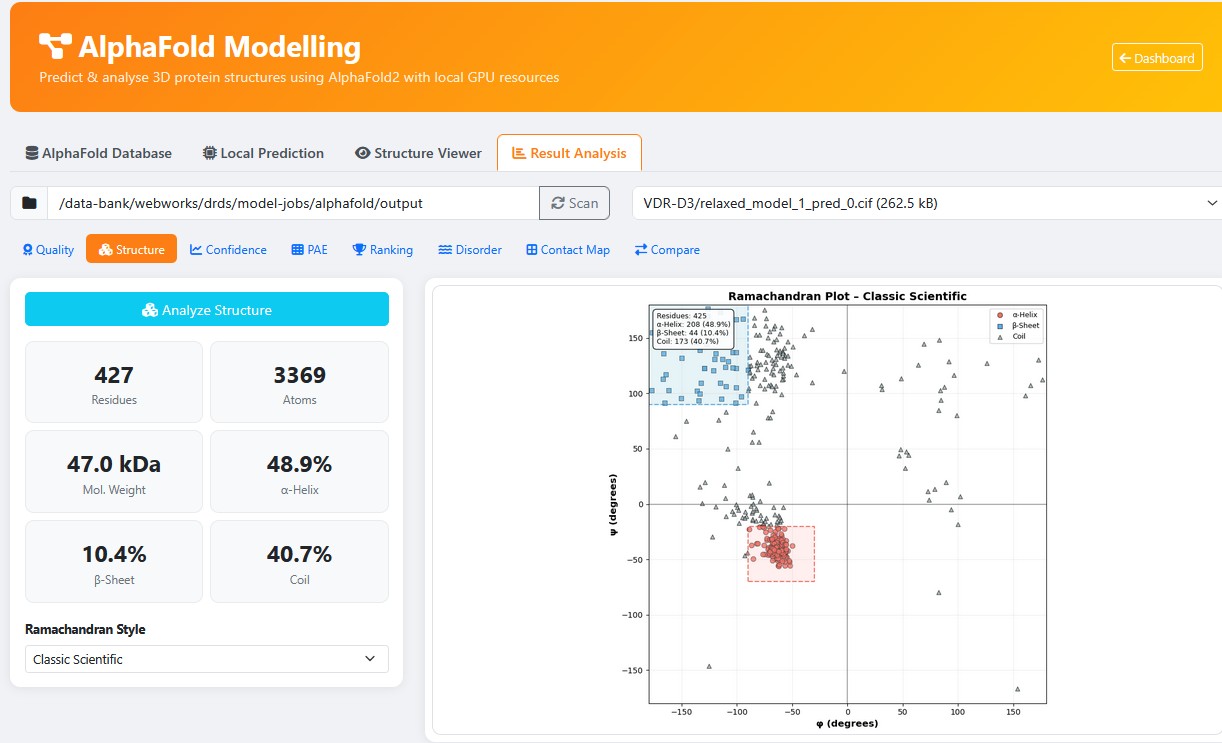Click the refresh icon in the Scan button
This screenshot has width=1222, height=743.
558,203
